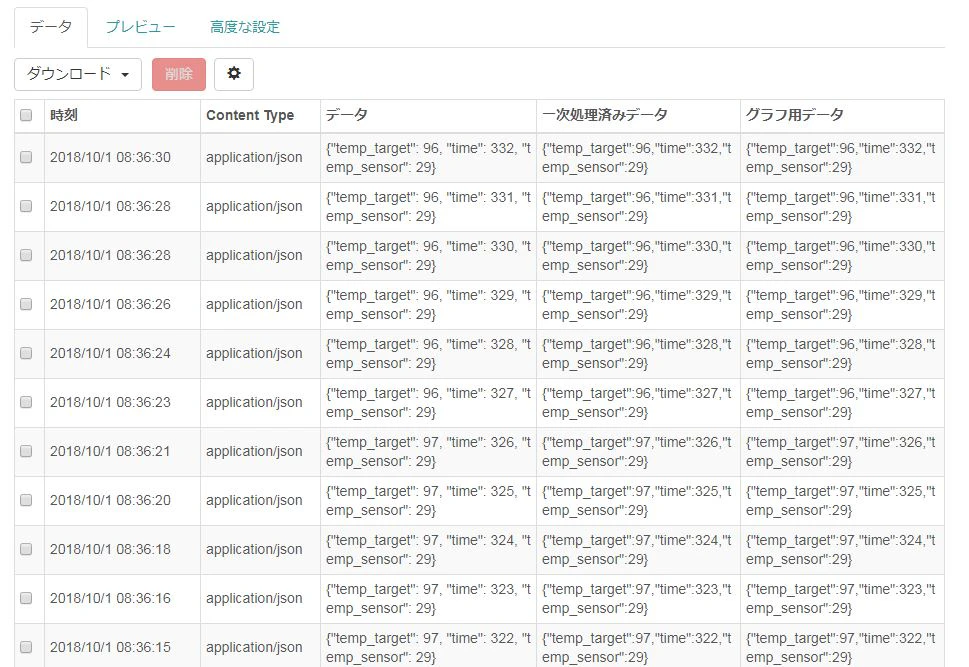Tick the checkbox for the 08:36:30 row
This screenshot has height=667, width=969.
pos(26,157)
